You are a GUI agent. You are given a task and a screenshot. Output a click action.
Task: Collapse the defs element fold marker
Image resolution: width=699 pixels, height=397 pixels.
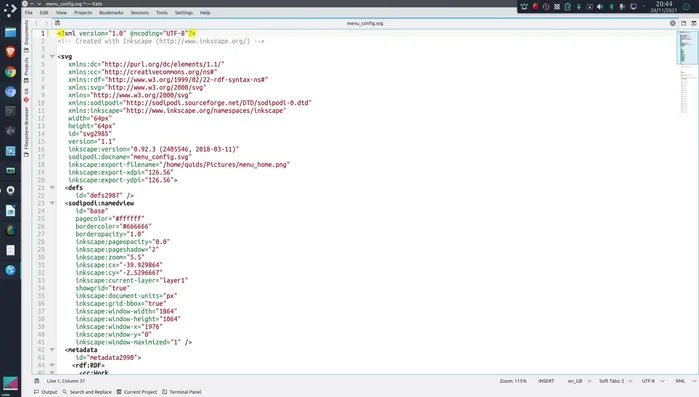tap(52, 188)
